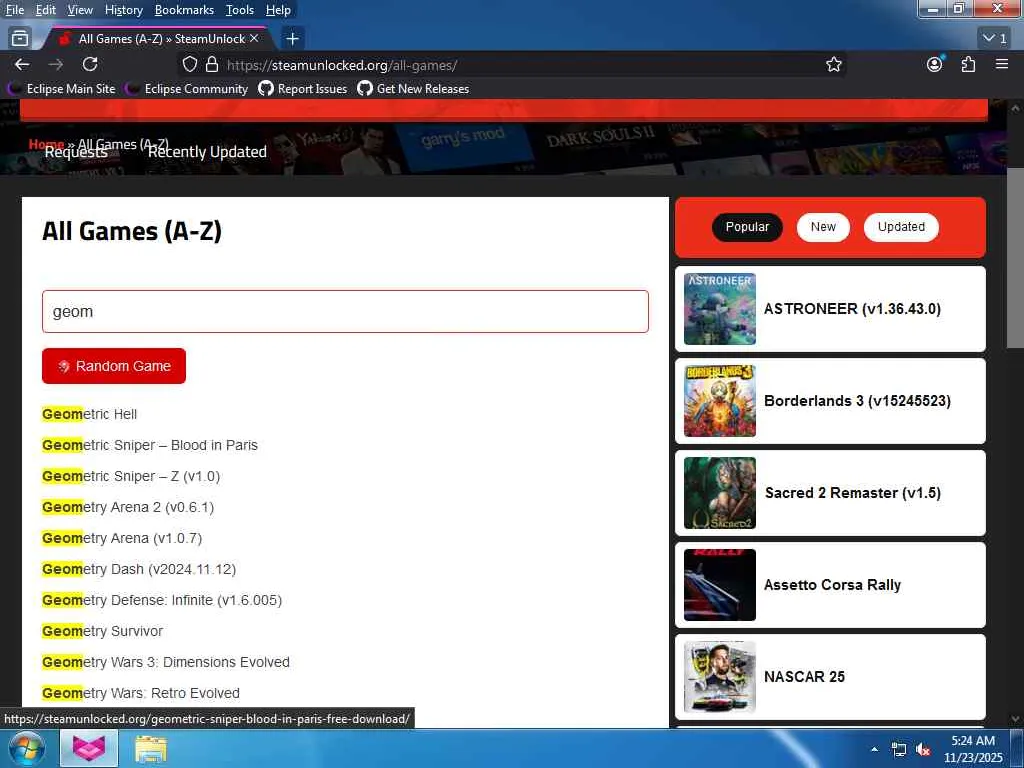Open the Help menu
1024x768 pixels.
coord(278,10)
